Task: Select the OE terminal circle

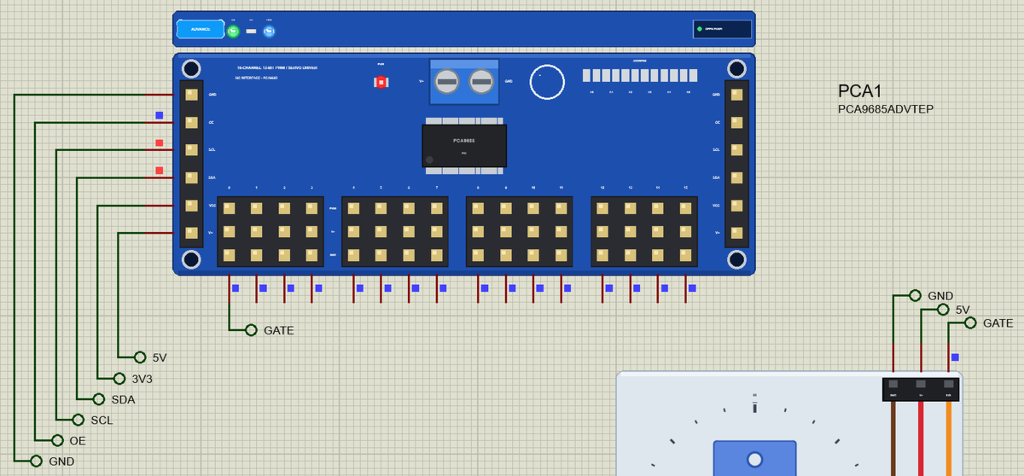Action: (x=57, y=440)
